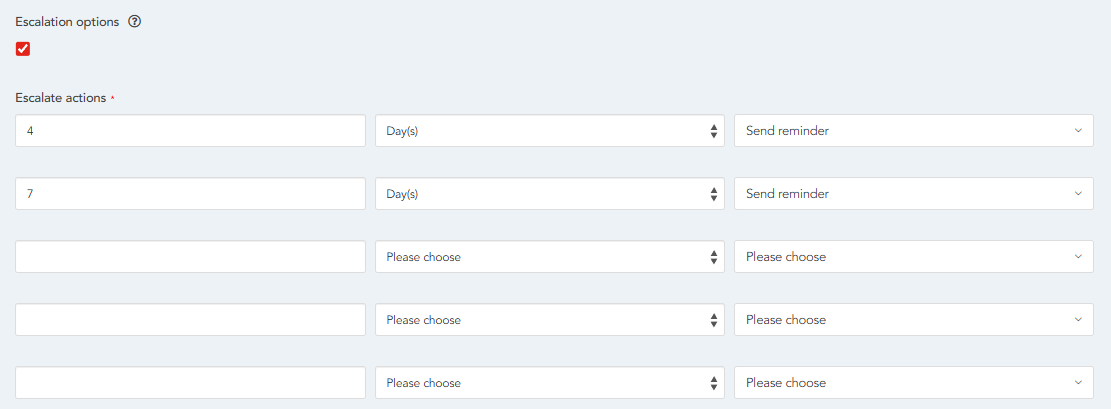Focus the empty fifth row number field
Image resolution: width=1111 pixels, height=409 pixels.
coord(190,383)
